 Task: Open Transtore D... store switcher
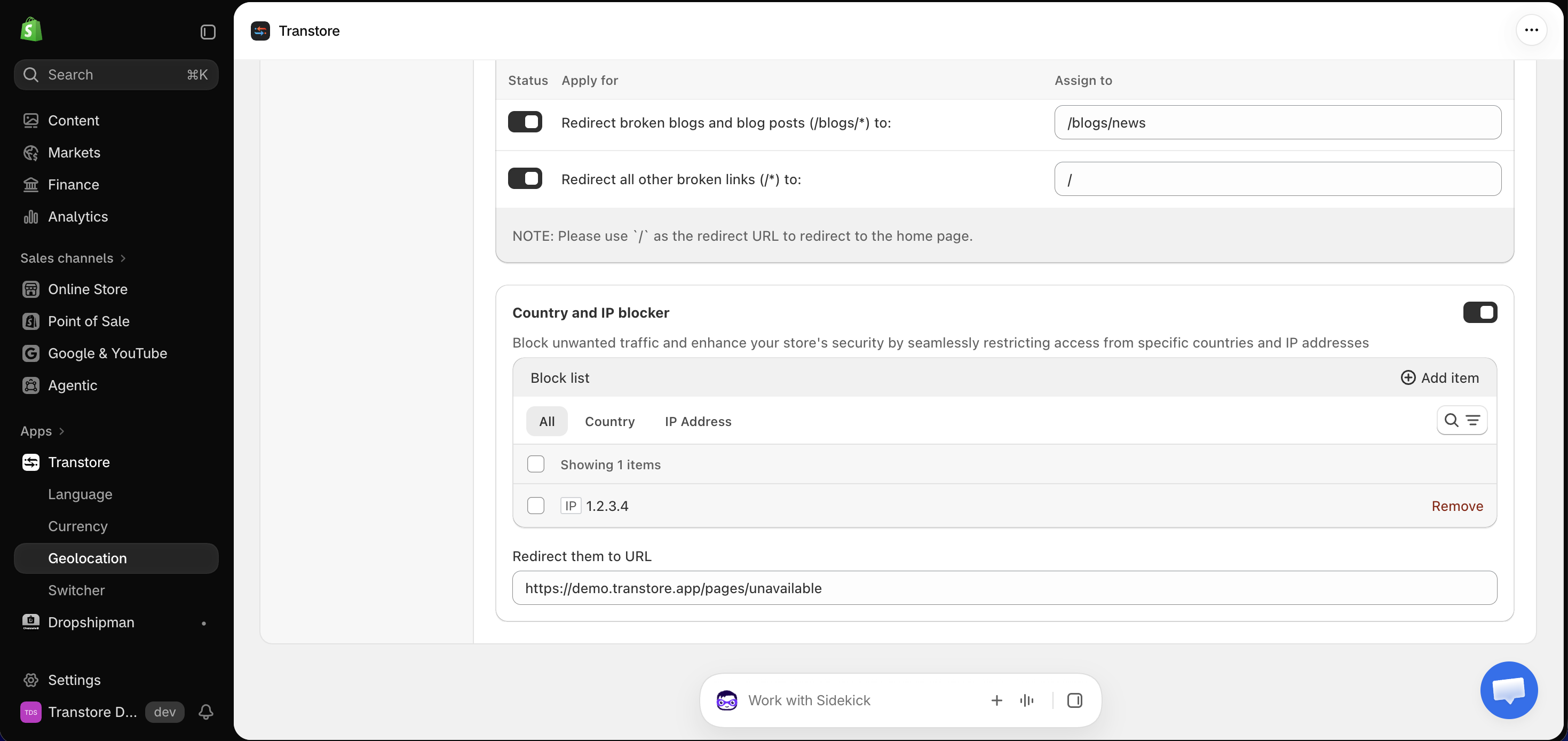coord(78,712)
